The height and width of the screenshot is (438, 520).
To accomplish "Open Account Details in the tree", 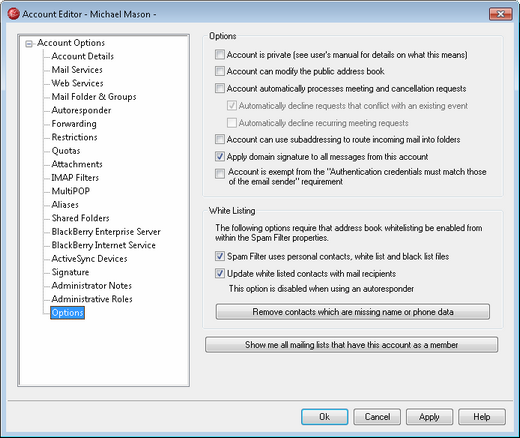I will point(83,56).
